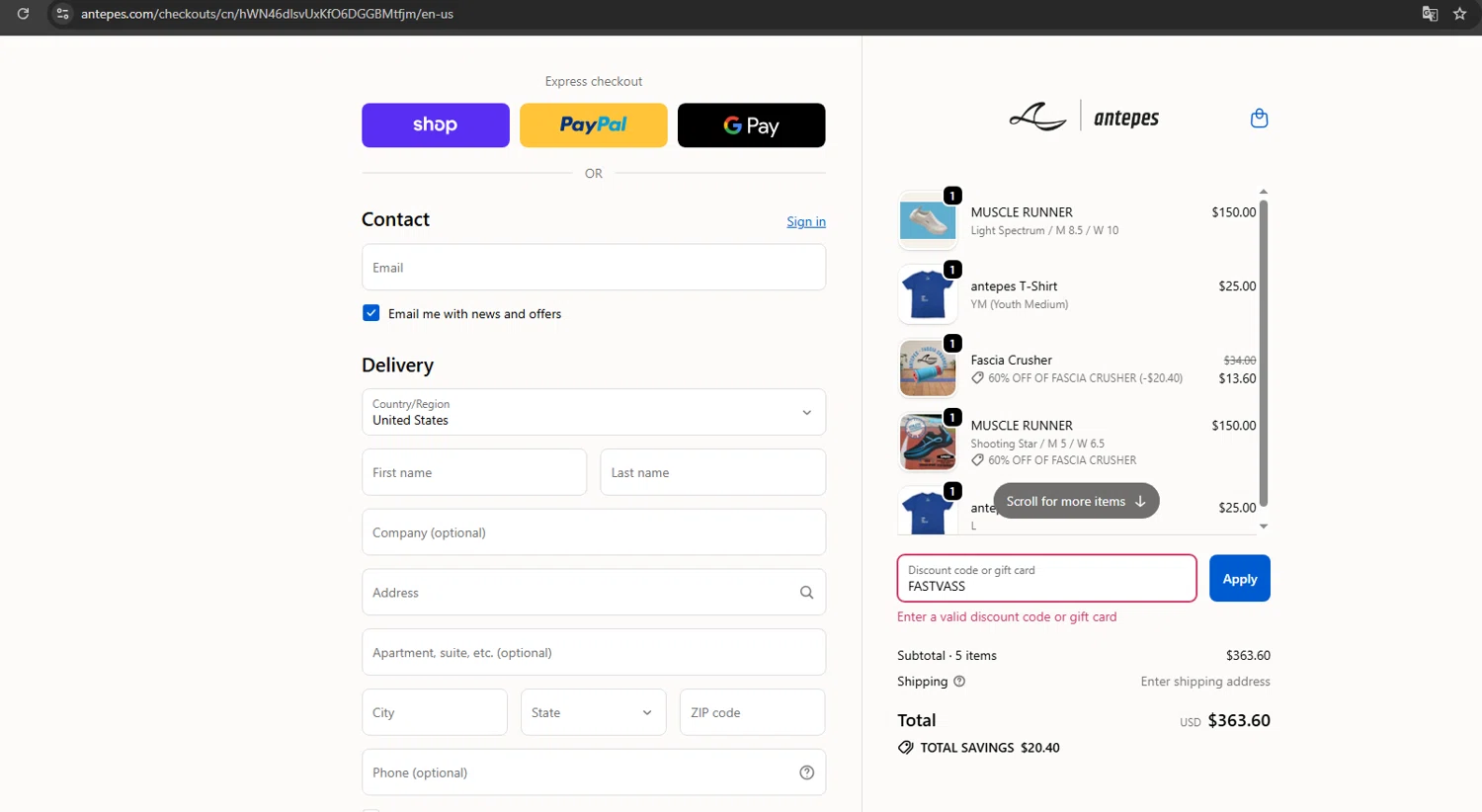Click Scroll for more items button
The height and width of the screenshot is (812, 1482).
point(1076,501)
